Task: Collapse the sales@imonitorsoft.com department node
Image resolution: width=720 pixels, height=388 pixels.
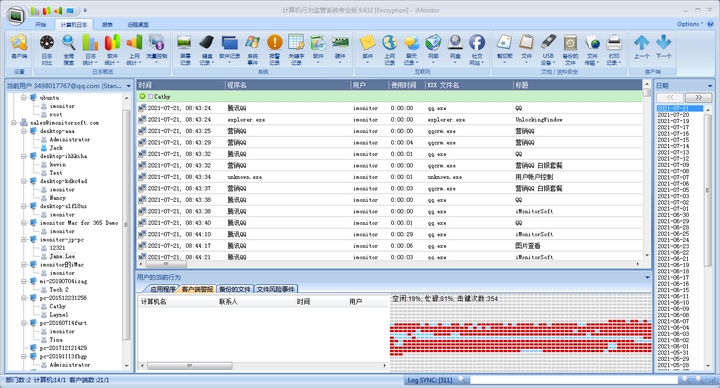Action: click(14, 123)
